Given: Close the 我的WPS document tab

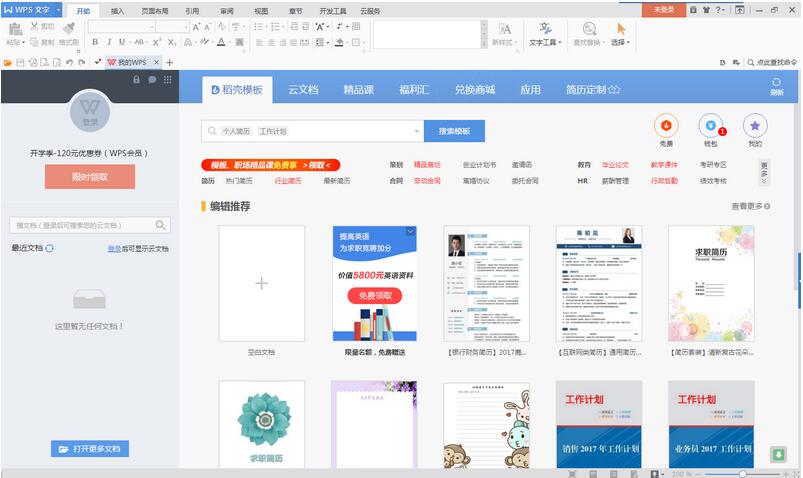Looking at the screenshot, I should tap(156, 63).
